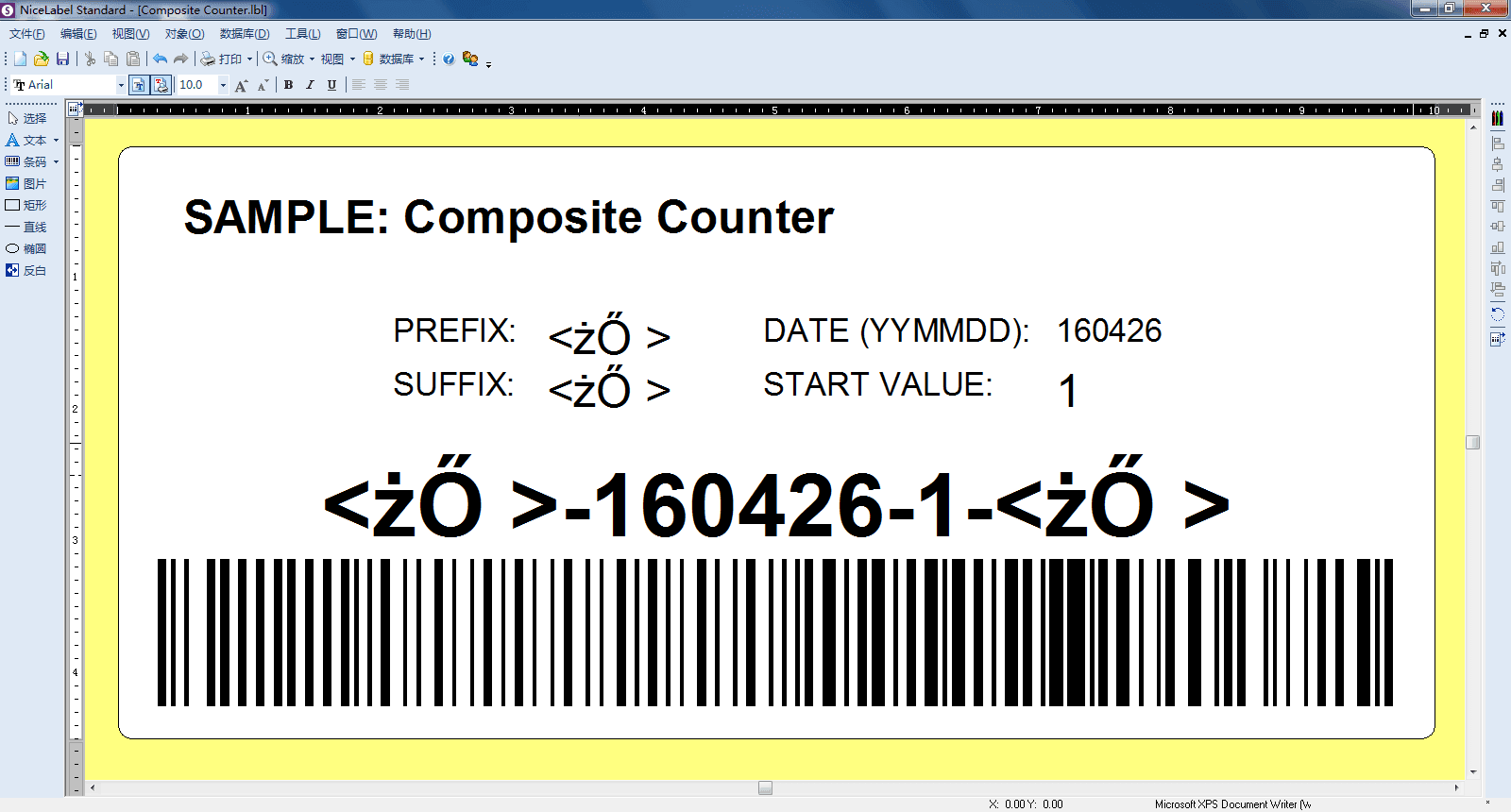Viewport: 1511px width, 812px height.
Task: Pick the 条码 barcode tool
Action: coord(26,161)
